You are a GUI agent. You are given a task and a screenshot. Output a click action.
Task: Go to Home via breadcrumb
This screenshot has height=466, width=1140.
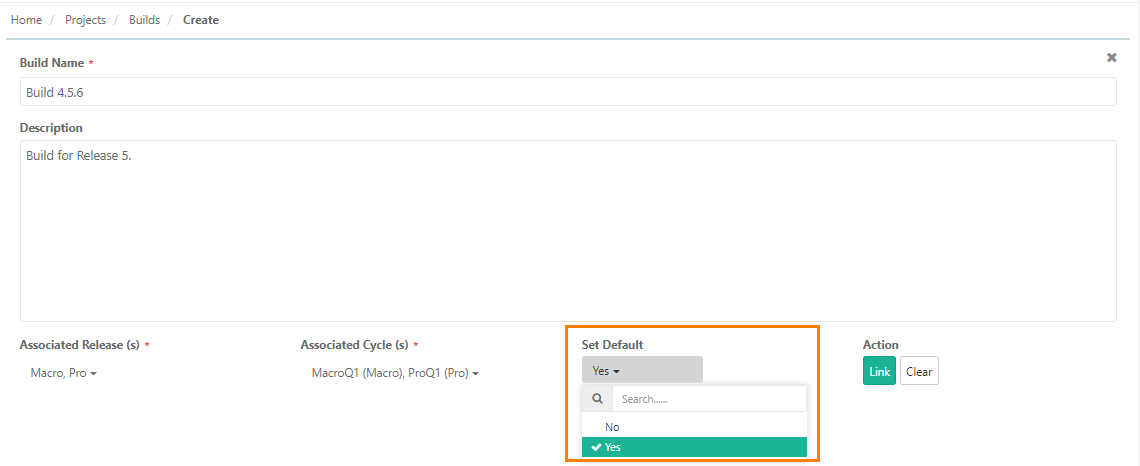pos(26,20)
